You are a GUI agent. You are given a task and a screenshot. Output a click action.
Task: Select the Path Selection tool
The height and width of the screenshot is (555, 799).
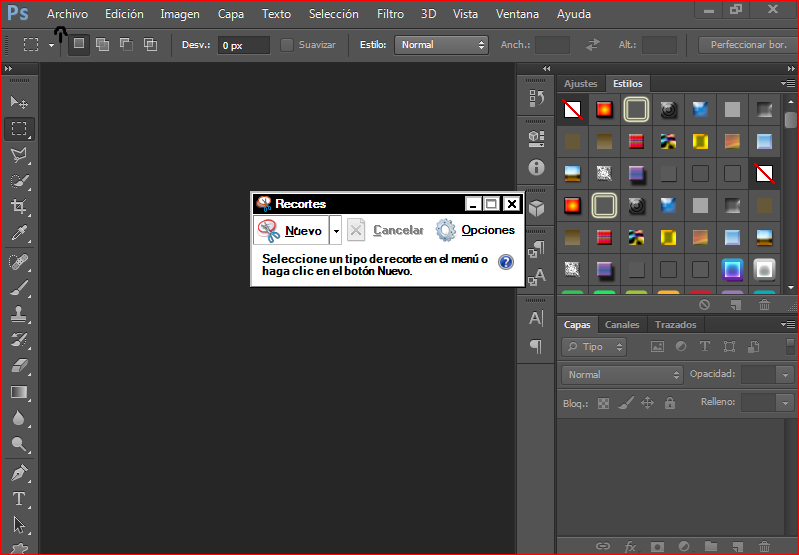coord(19,524)
